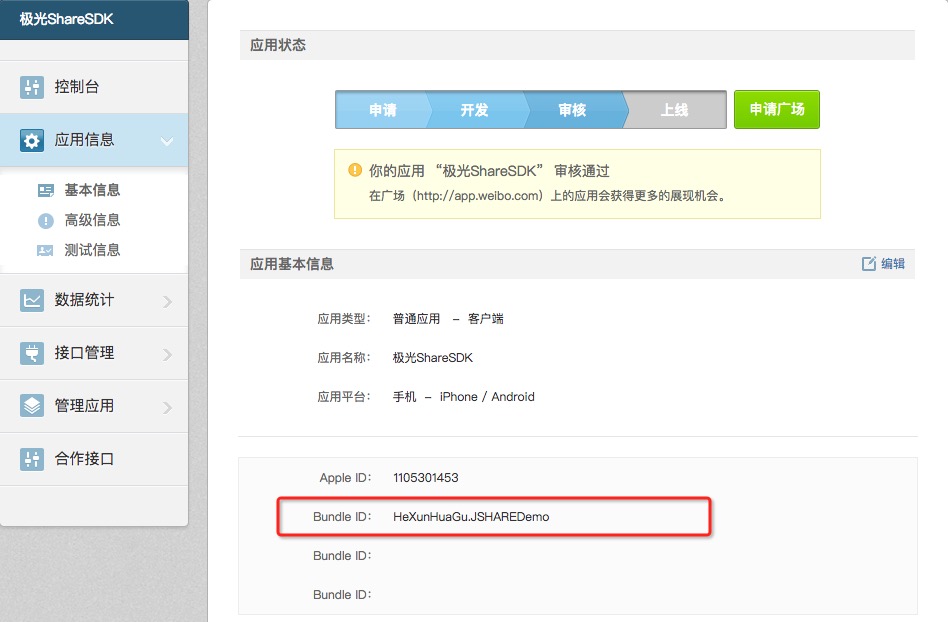This screenshot has height=622, width=948.
Task: Open 高级信息 submenu item
Action: (x=92, y=220)
